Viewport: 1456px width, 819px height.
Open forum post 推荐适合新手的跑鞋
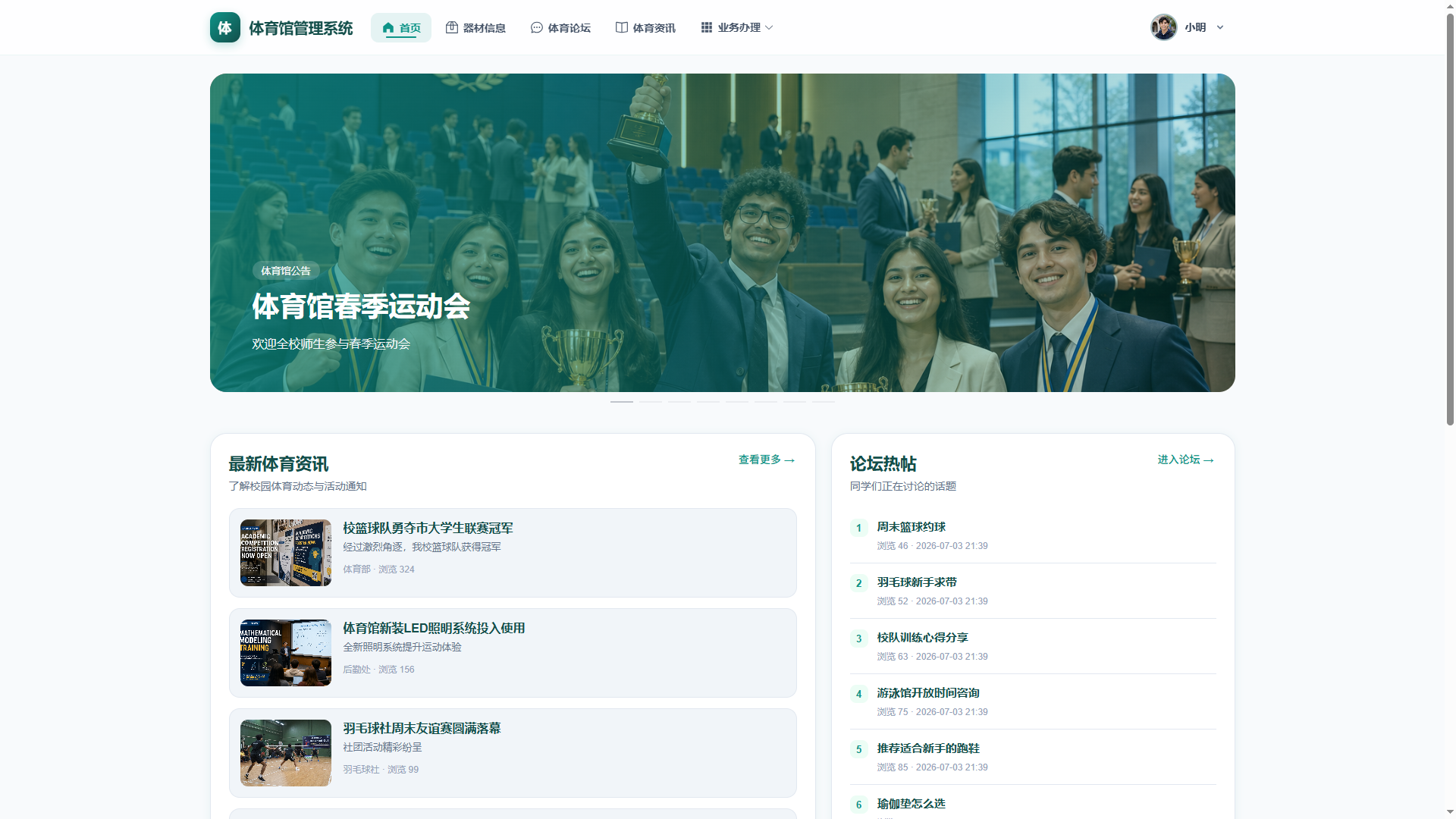[928, 748]
